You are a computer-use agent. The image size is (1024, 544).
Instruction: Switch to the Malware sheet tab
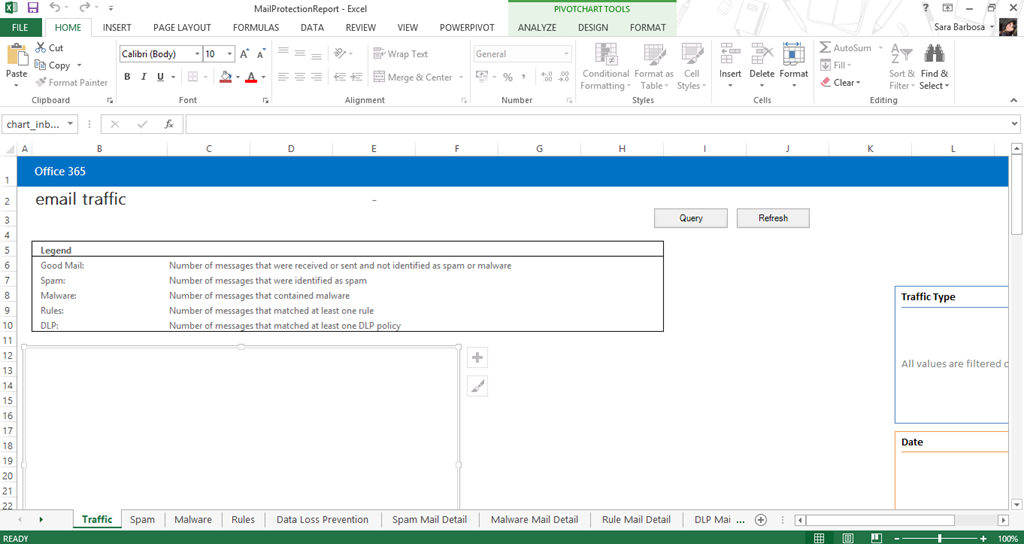coord(193,520)
